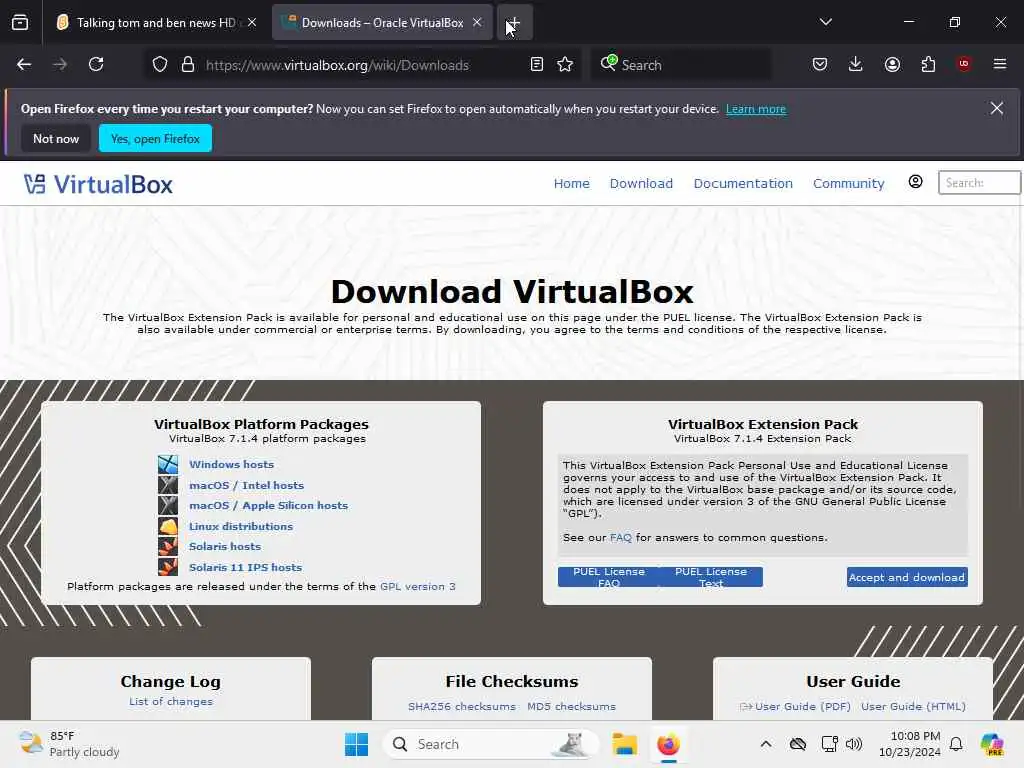This screenshot has height=768, width=1024.
Task: Click the address bar URL
Action: pyautogui.click(x=338, y=65)
